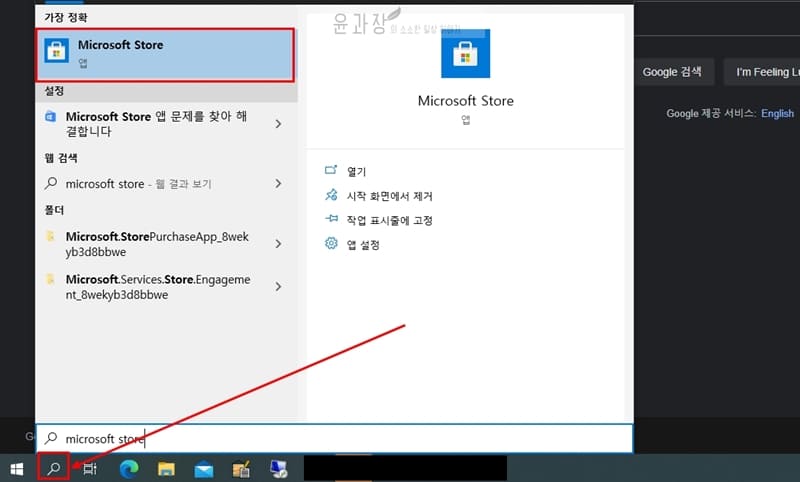Screen dimensions: 800x482
Task: Choose 작업 표시줄에 고정 option
Action: coord(389,220)
